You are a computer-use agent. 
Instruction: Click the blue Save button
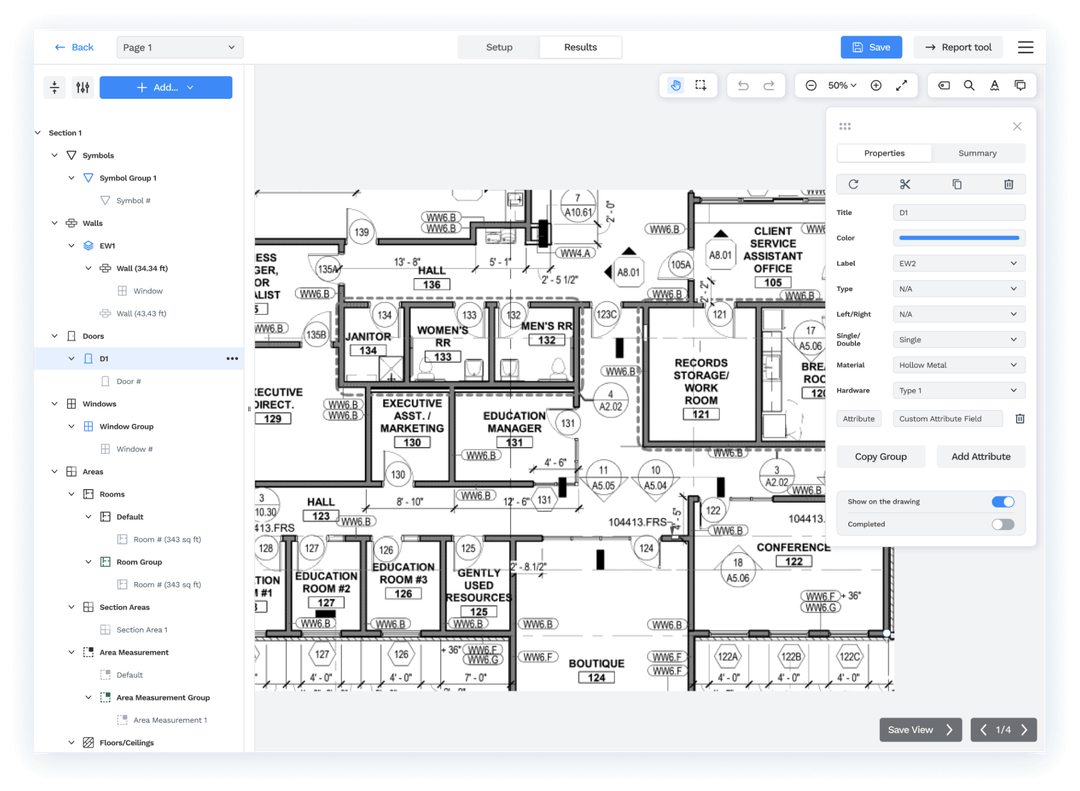point(871,47)
